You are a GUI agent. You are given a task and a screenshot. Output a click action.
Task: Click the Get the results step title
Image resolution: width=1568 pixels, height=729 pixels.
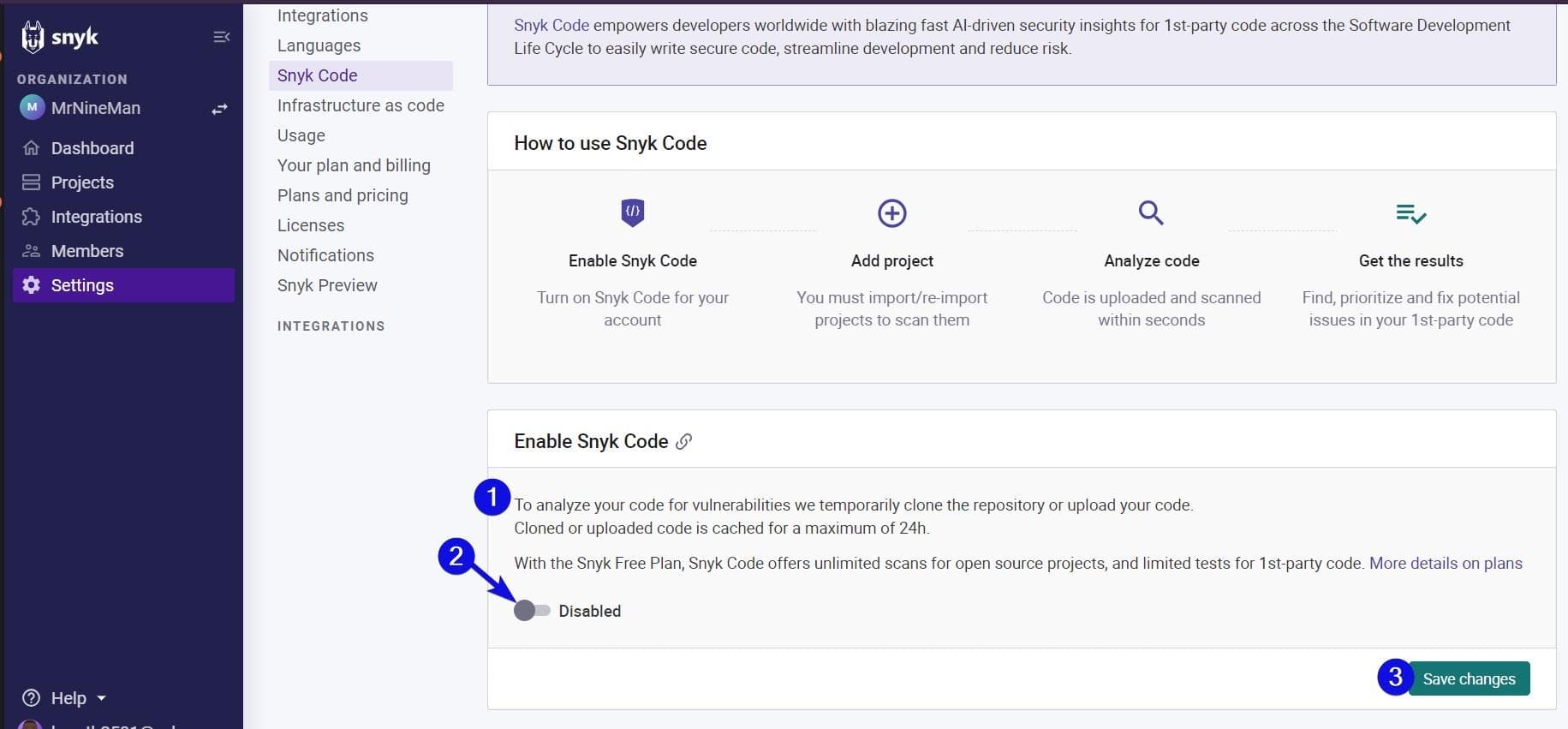coord(1411,260)
